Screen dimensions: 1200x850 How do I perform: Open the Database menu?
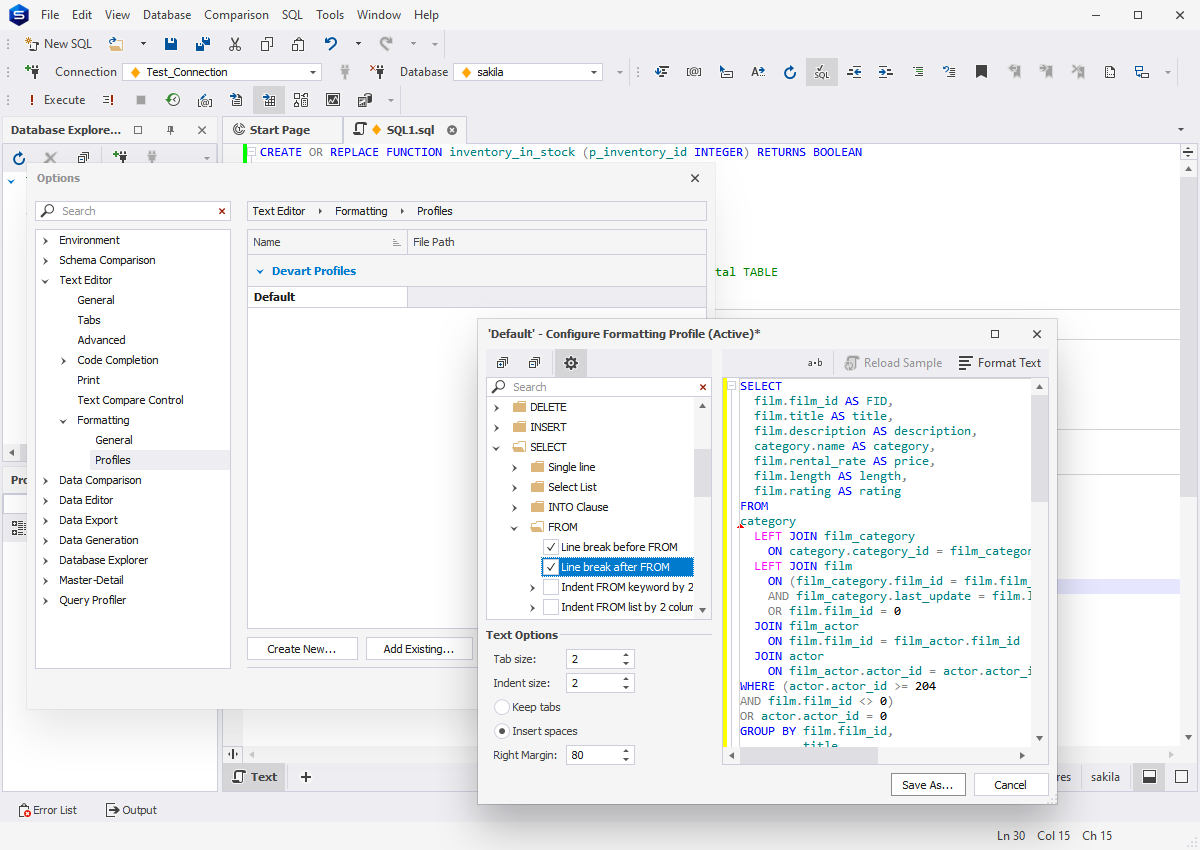pyautogui.click(x=167, y=15)
